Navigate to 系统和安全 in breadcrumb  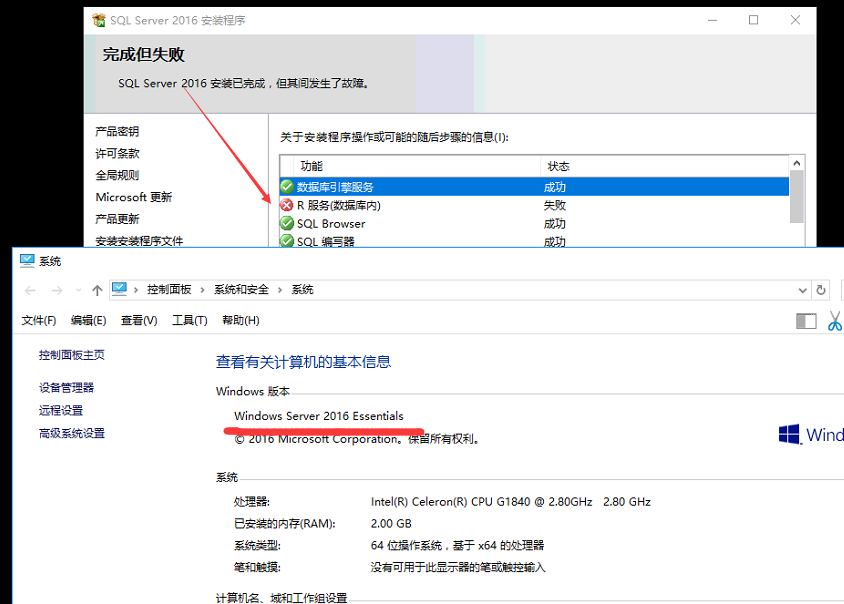[241, 290]
